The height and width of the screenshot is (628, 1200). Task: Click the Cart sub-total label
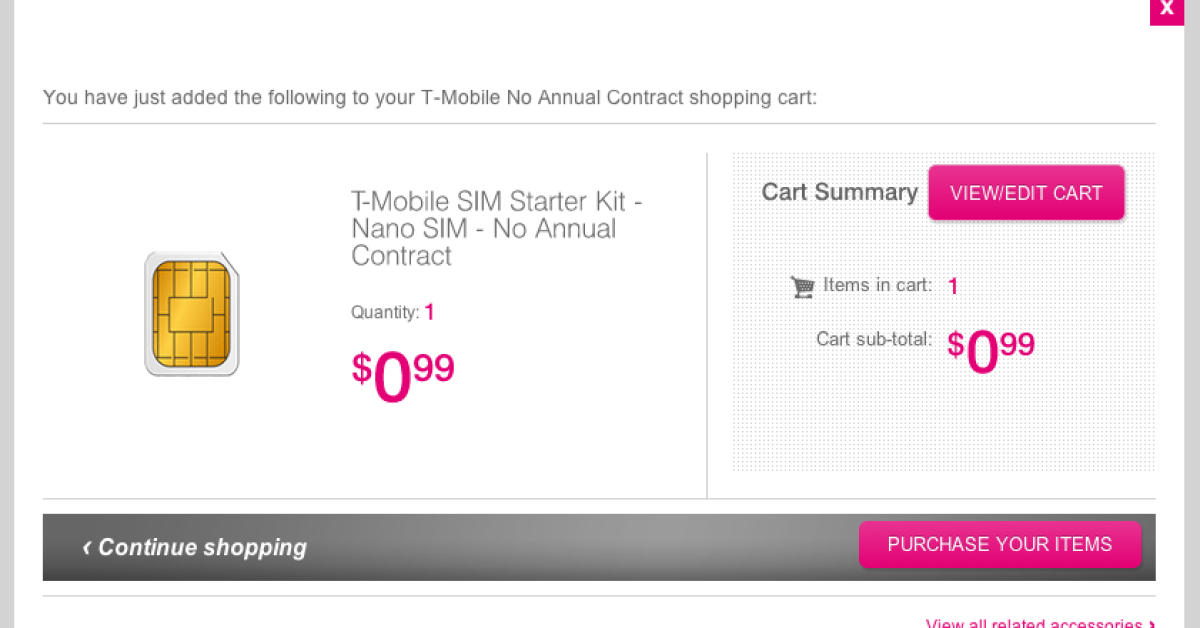(x=873, y=339)
